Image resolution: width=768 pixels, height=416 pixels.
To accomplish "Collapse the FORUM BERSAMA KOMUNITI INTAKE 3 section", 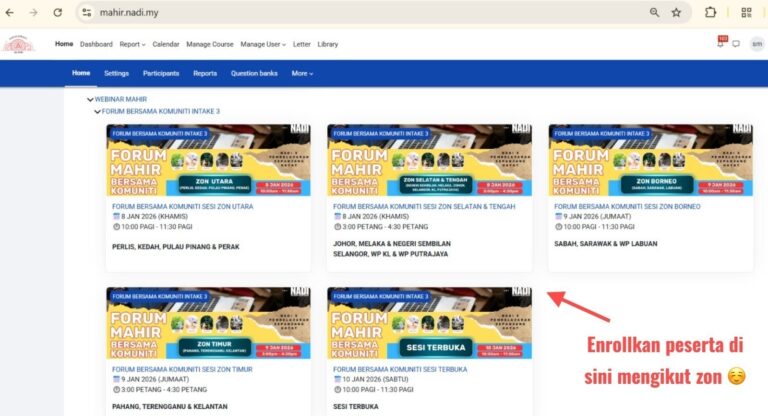I will [x=98, y=111].
